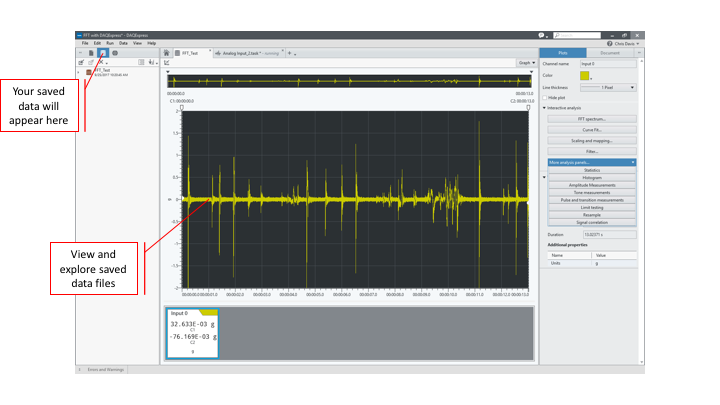Open the Data menu
720x405 pixels.
[123, 43]
